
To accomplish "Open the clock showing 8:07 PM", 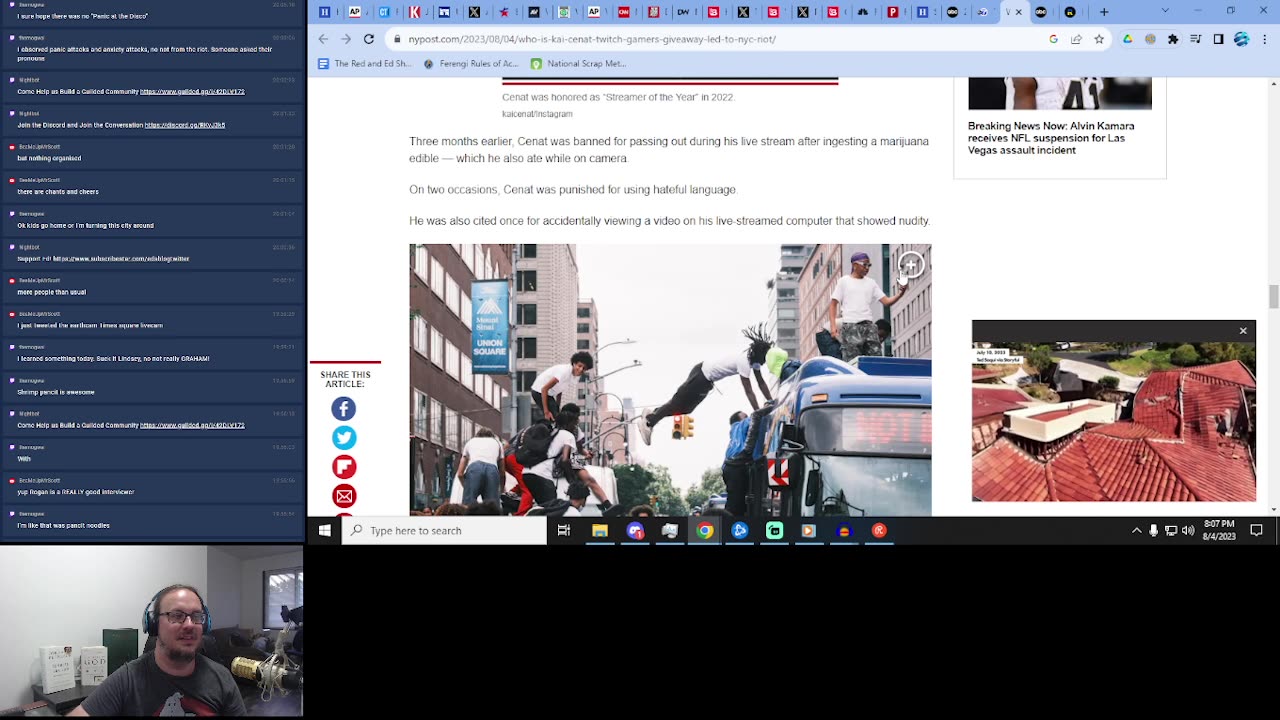I will point(1219,531).
